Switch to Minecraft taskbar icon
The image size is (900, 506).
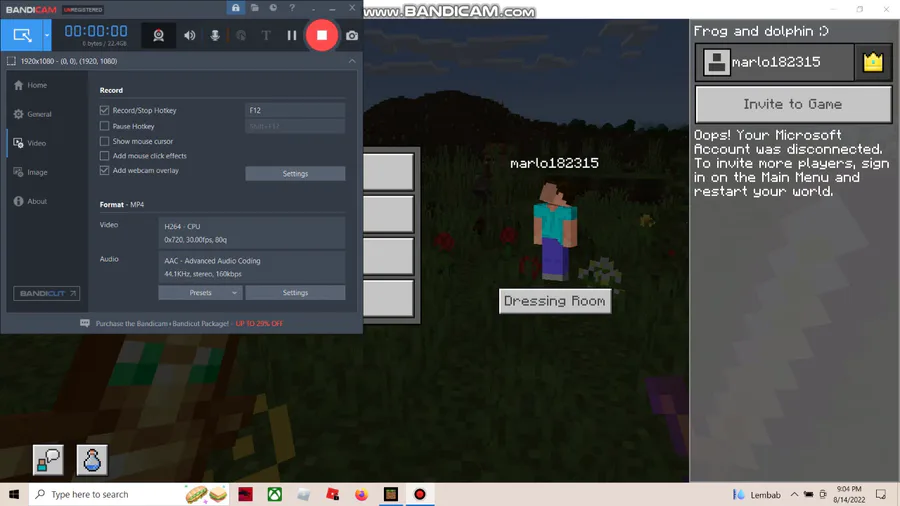coord(391,494)
